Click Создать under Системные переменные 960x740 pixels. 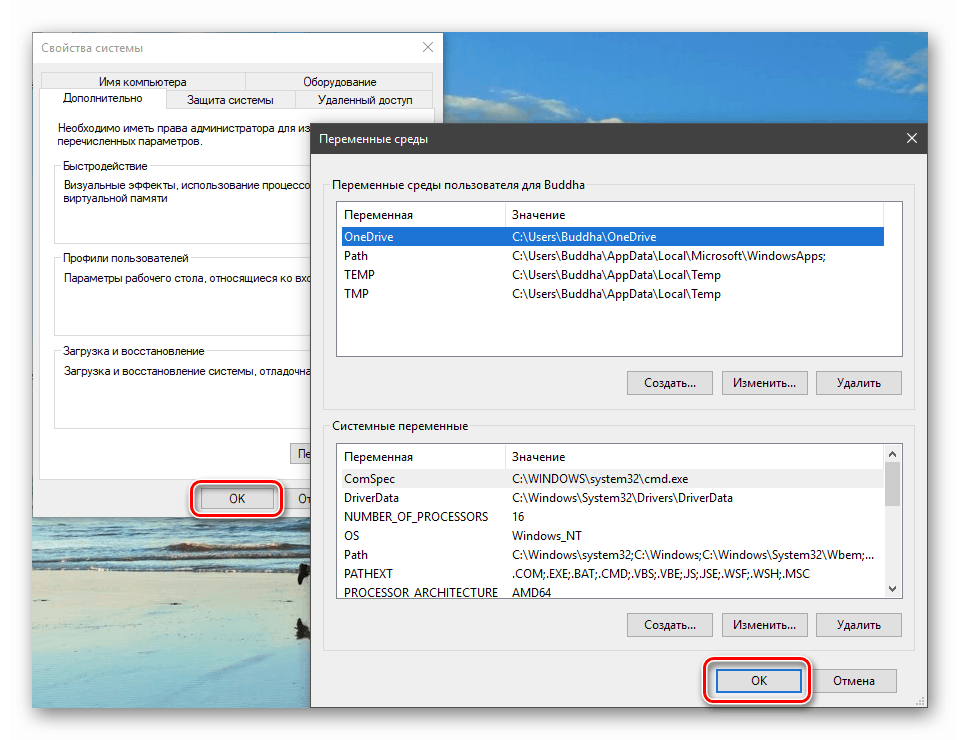(670, 625)
